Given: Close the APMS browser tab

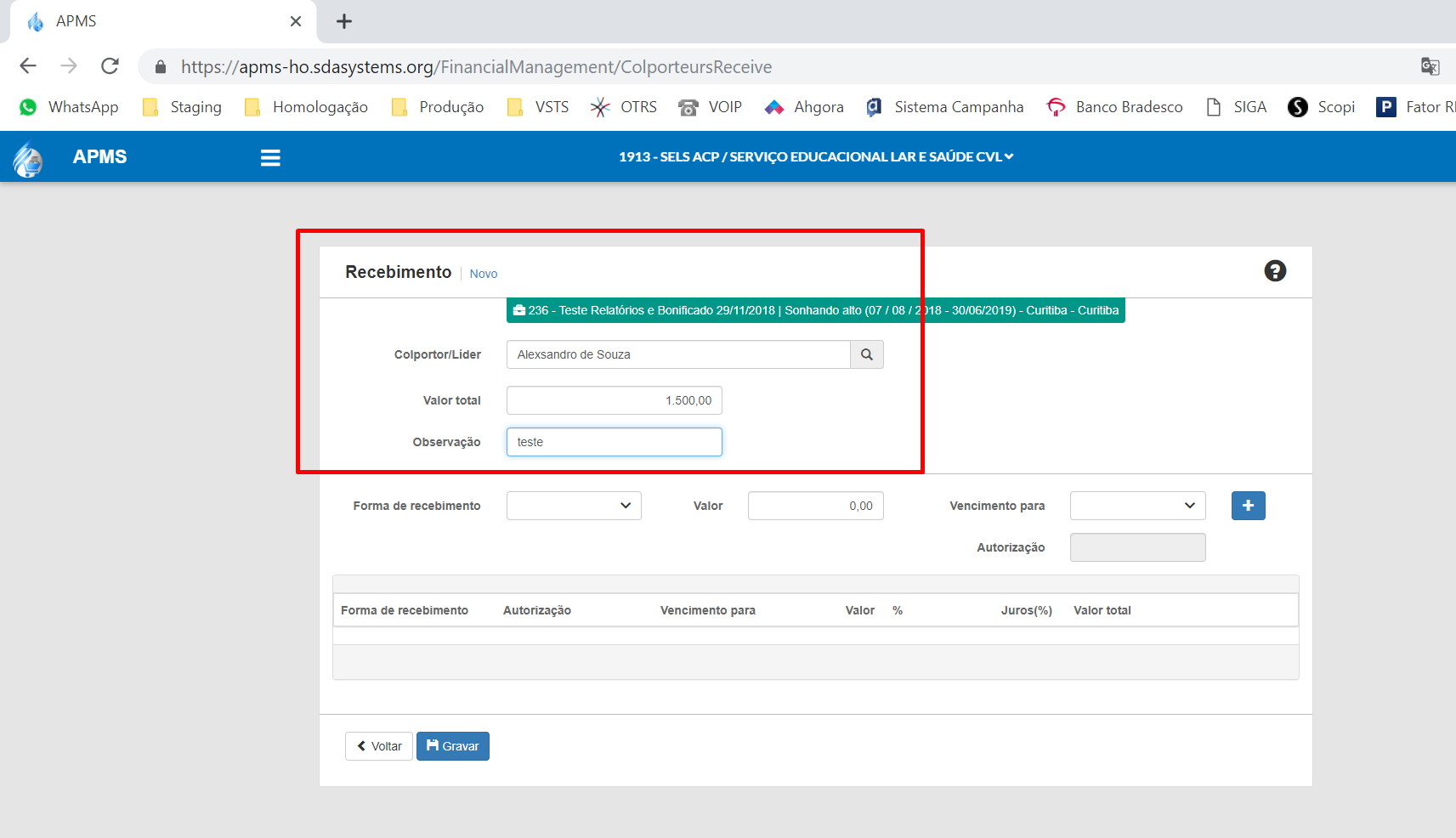Looking at the screenshot, I should (x=296, y=21).
